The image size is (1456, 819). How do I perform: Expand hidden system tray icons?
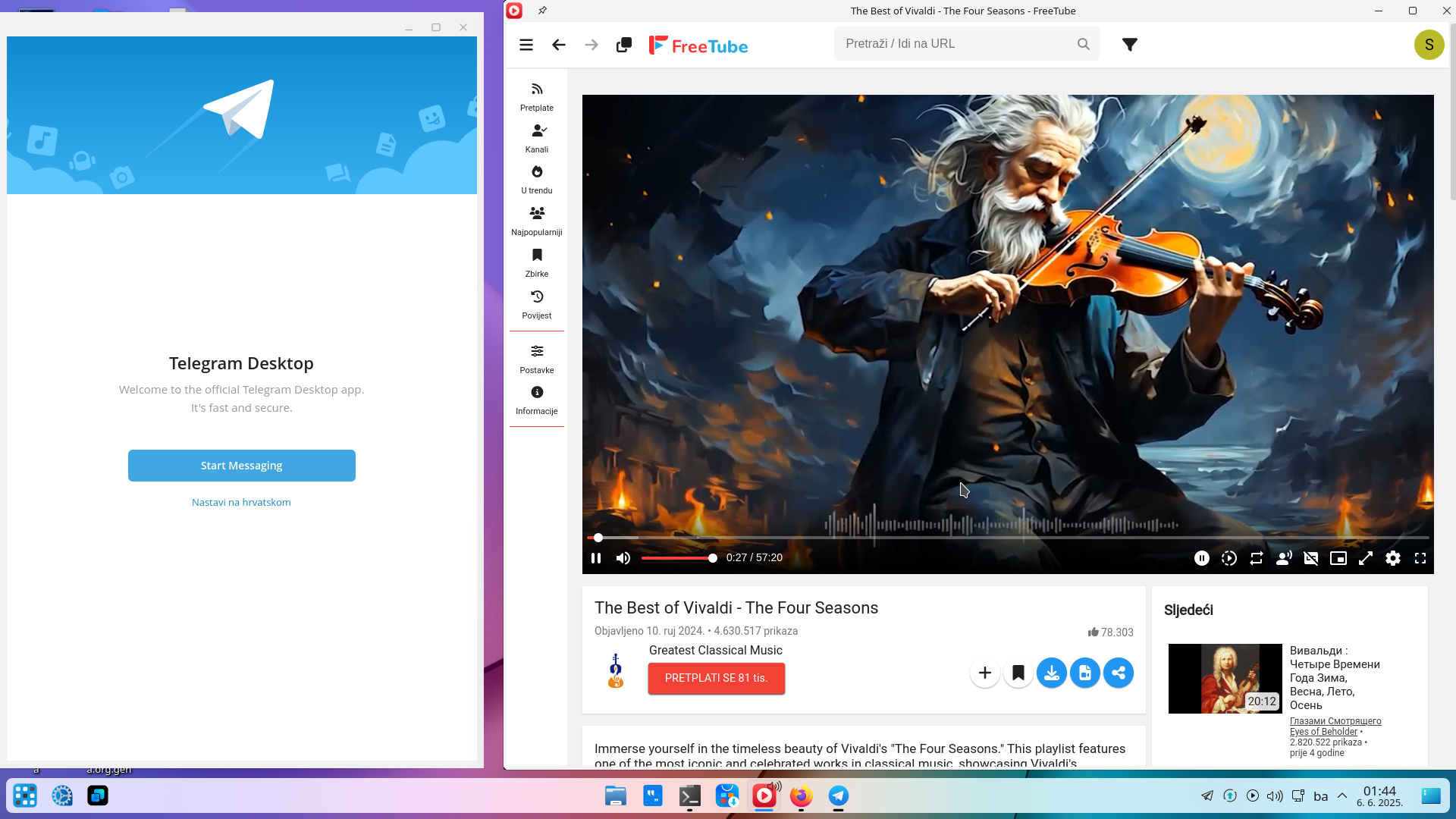1342,795
